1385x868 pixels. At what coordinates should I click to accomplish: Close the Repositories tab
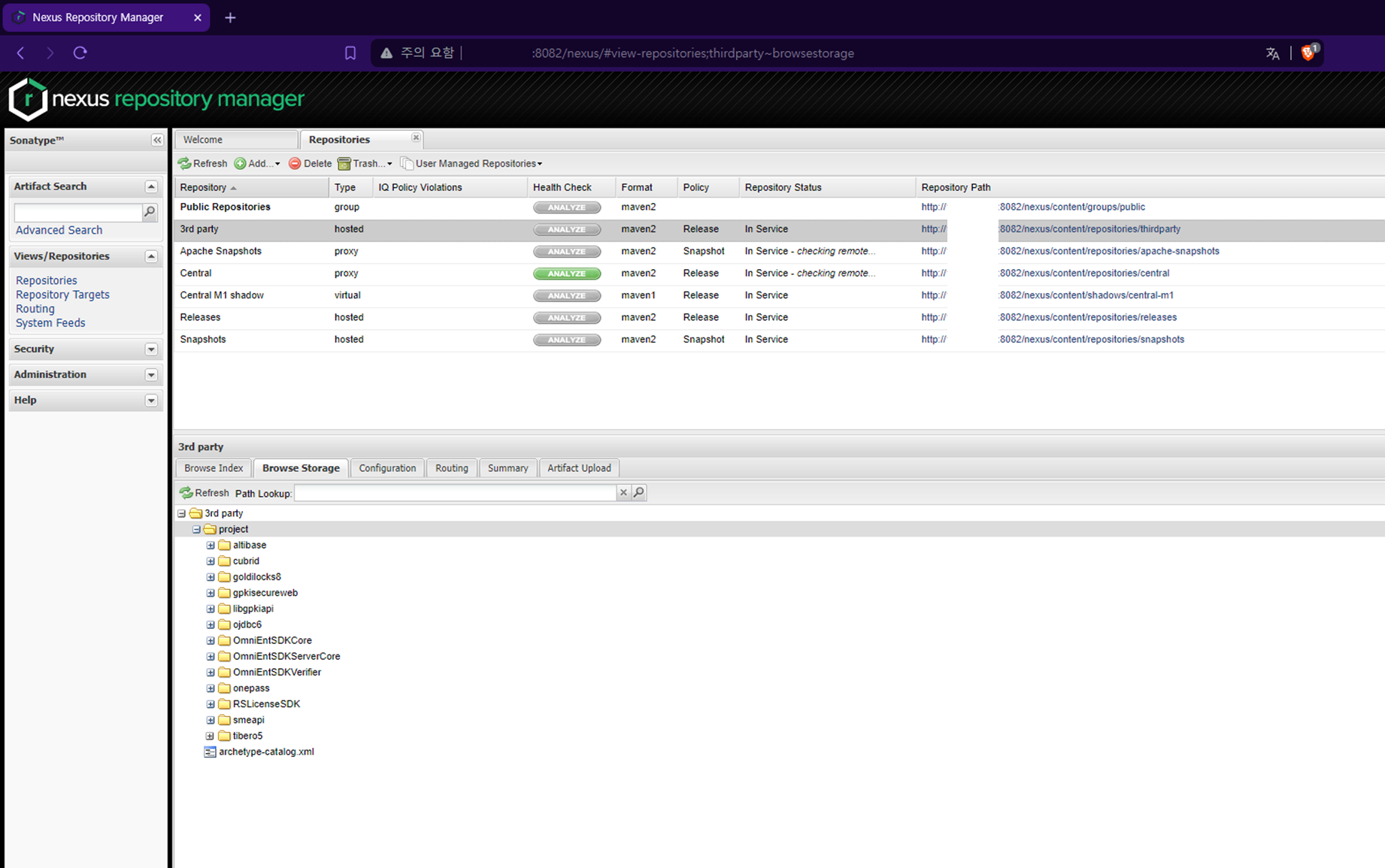416,138
